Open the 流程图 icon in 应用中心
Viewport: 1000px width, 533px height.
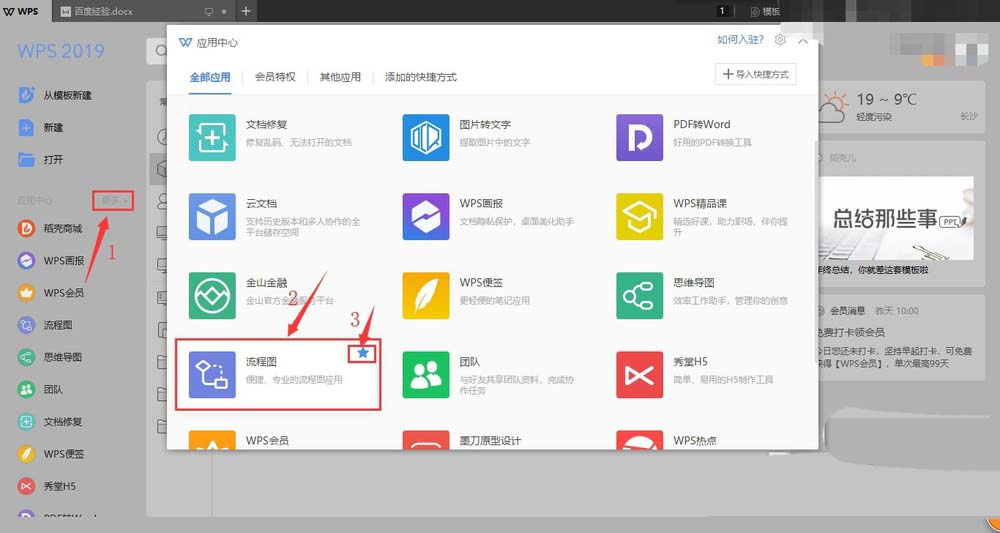[x=212, y=375]
